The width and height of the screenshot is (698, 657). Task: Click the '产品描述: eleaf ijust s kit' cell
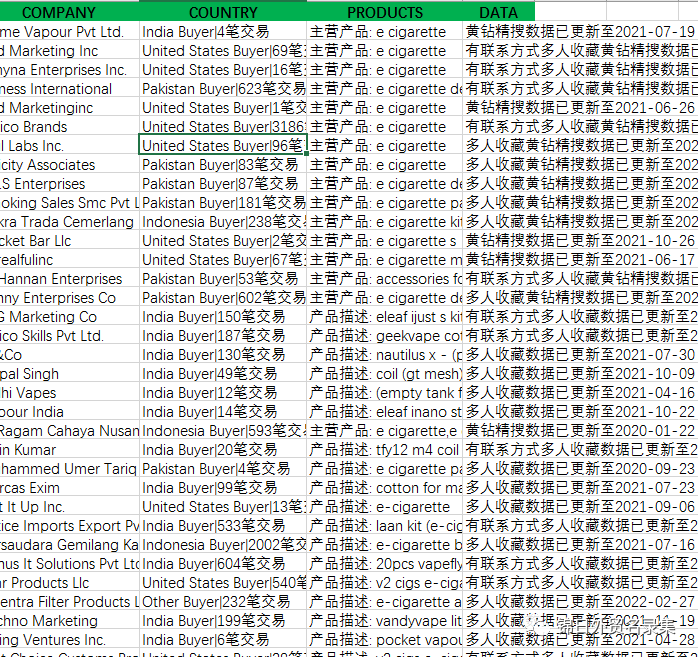[385, 316]
